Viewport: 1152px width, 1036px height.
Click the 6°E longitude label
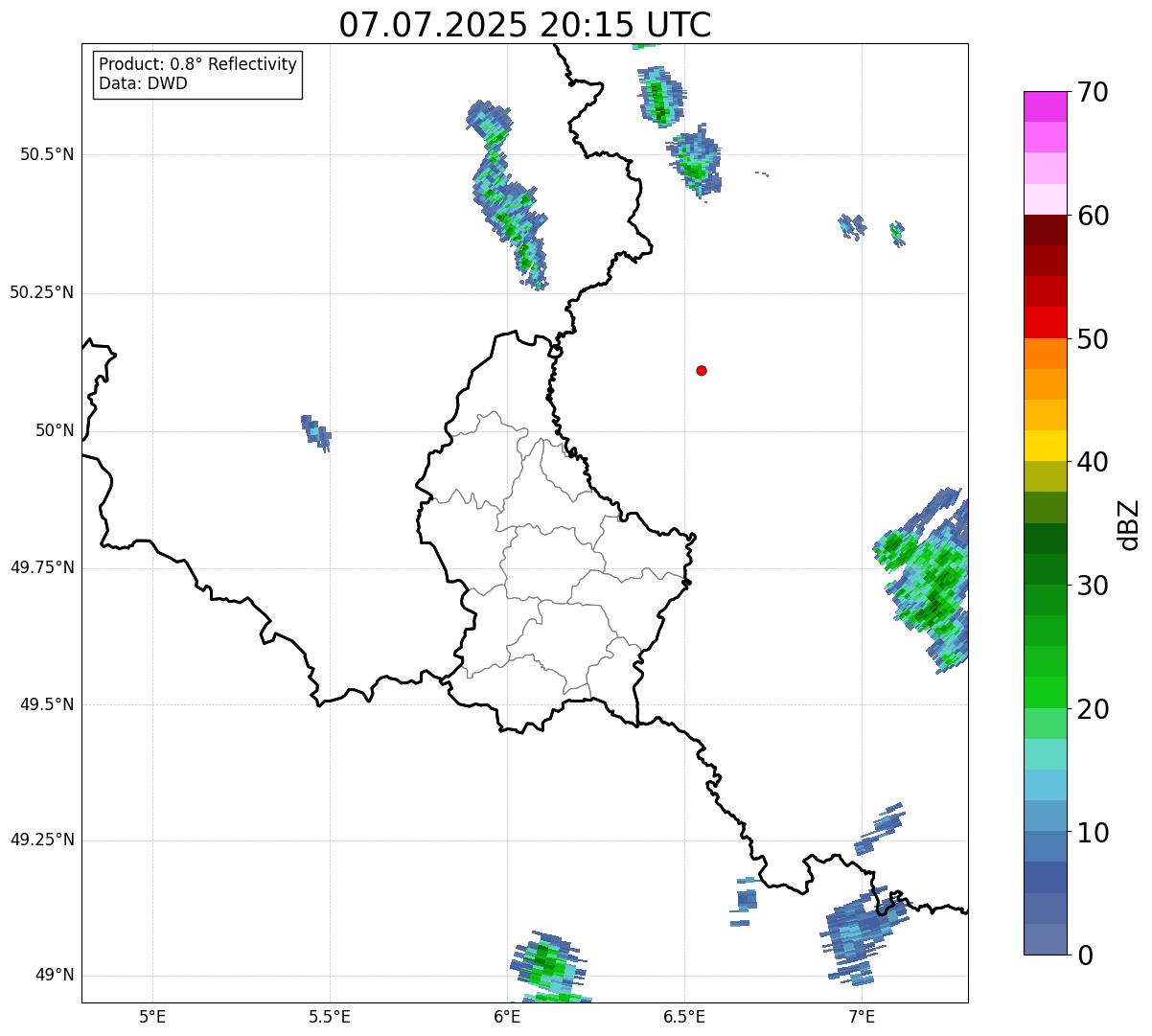pos(507,1016)
